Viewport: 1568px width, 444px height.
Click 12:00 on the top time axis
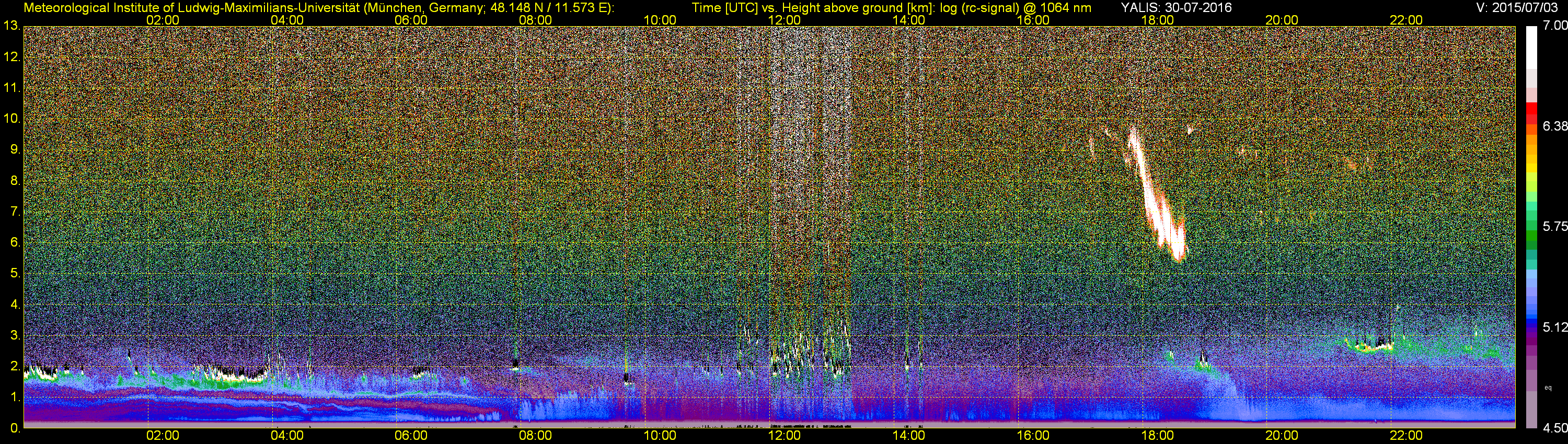(x=785, y=20)
